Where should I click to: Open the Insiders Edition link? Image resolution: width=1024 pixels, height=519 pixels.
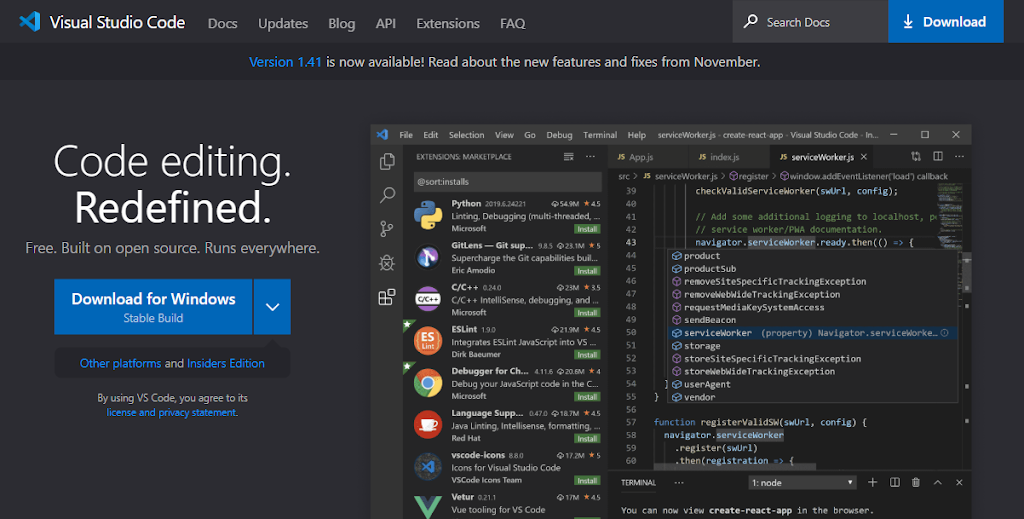tap(226, 363)
